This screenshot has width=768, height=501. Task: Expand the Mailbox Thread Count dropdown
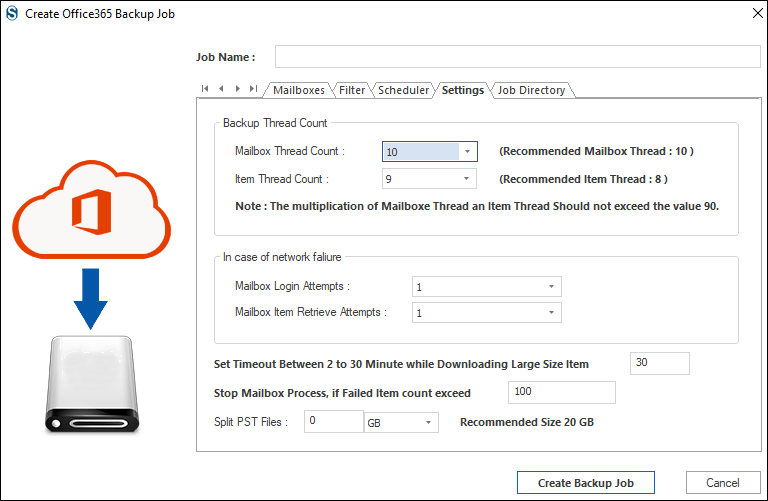(467, 151)
